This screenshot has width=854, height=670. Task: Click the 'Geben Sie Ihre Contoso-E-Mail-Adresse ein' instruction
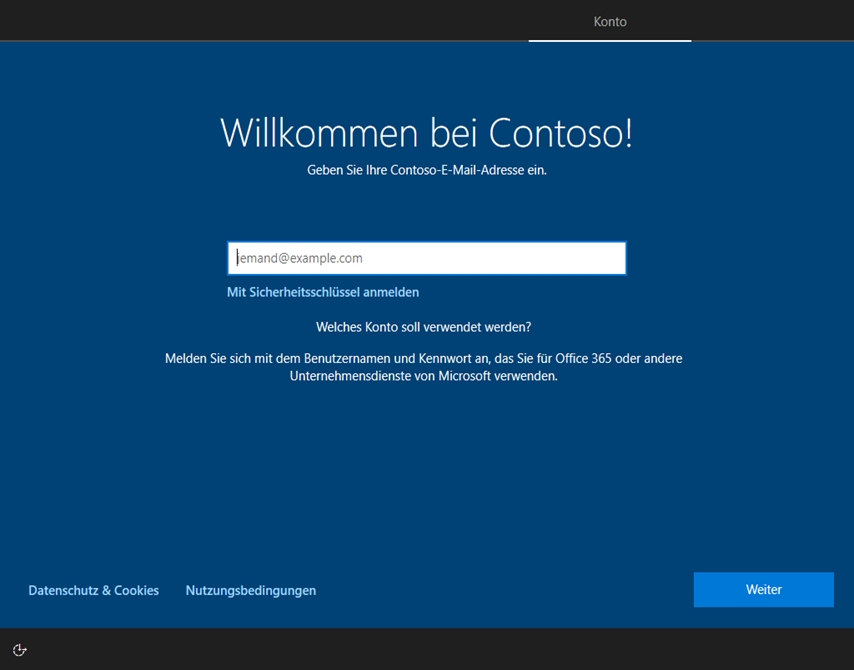tap(426, 170)
